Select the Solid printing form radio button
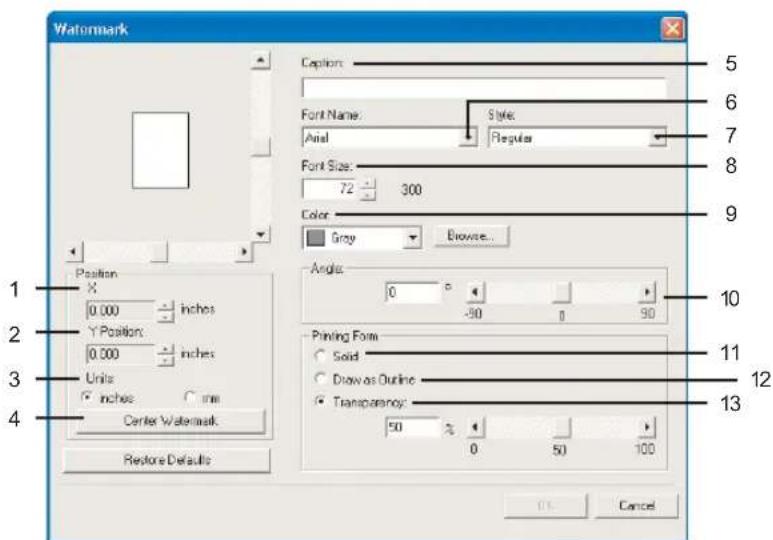 coord(320,355)
